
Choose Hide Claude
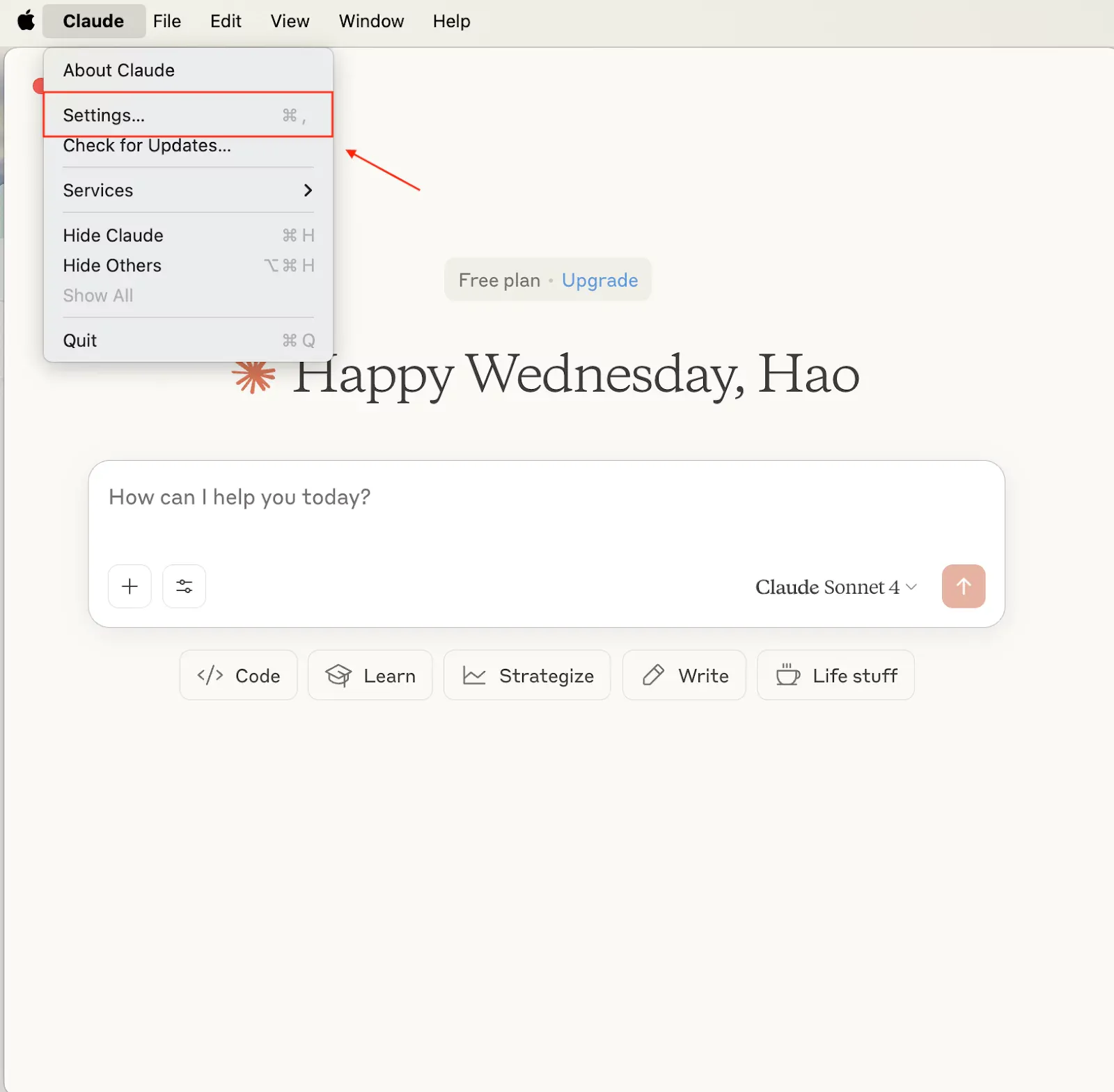click(188, 235)
